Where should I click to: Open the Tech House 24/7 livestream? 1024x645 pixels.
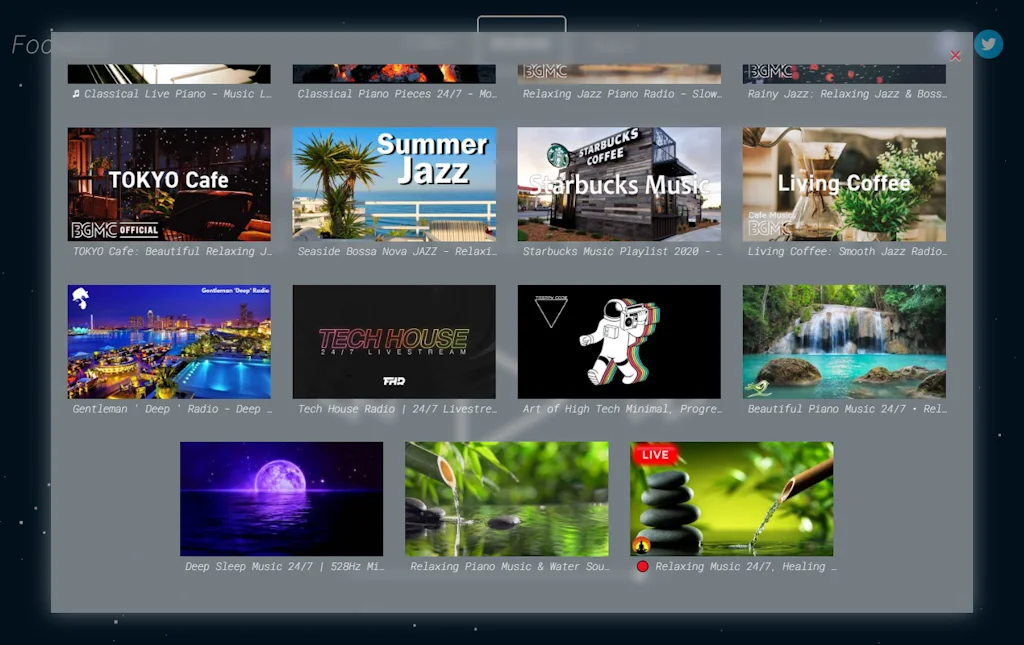coord(393,341)
